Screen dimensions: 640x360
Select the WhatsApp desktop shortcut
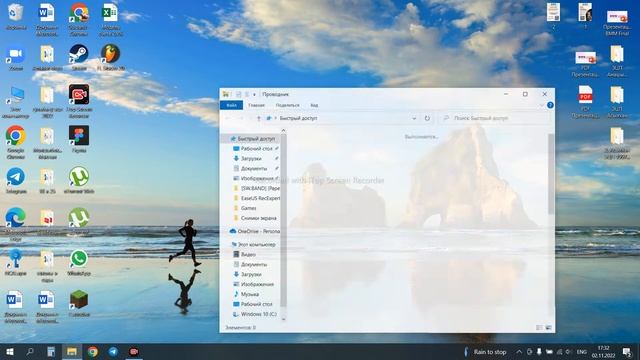pyautogui.click(x=79, y=262)
